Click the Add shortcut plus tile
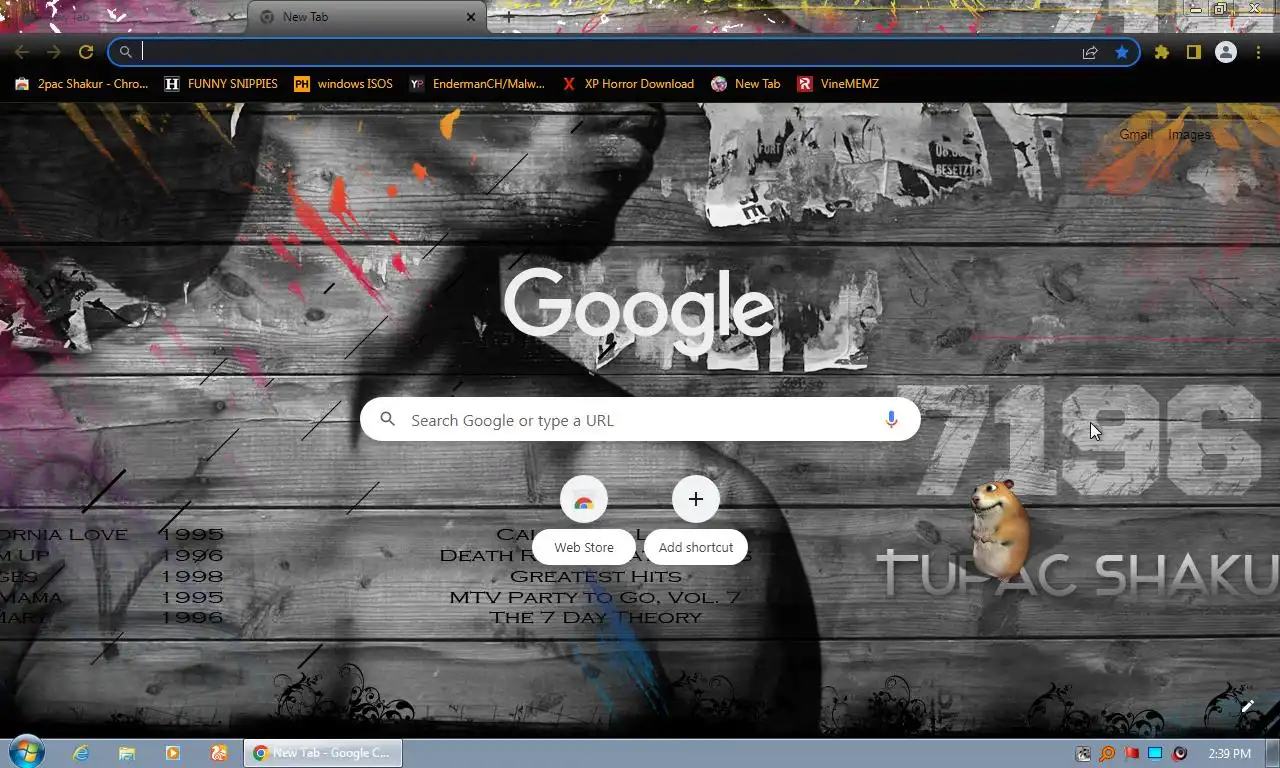Screen dimensions: 1280x768 pyautogui.click(x=696, y=520)
